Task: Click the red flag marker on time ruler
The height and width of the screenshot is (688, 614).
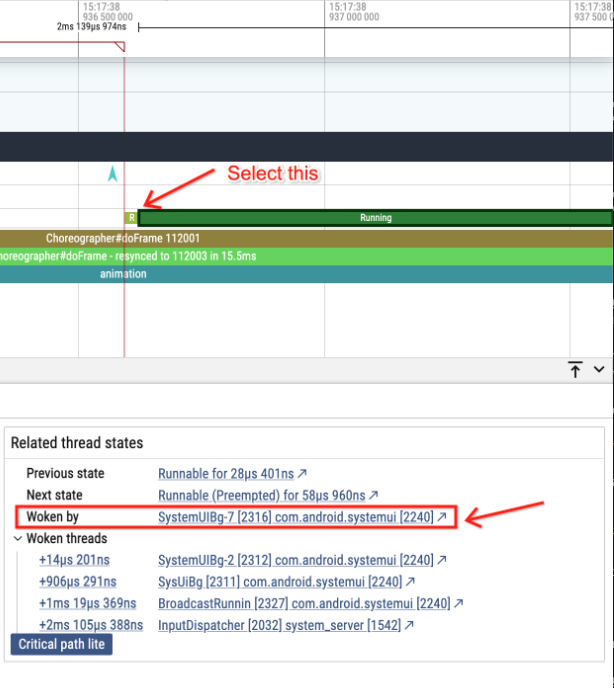Action: pos(120,47)
